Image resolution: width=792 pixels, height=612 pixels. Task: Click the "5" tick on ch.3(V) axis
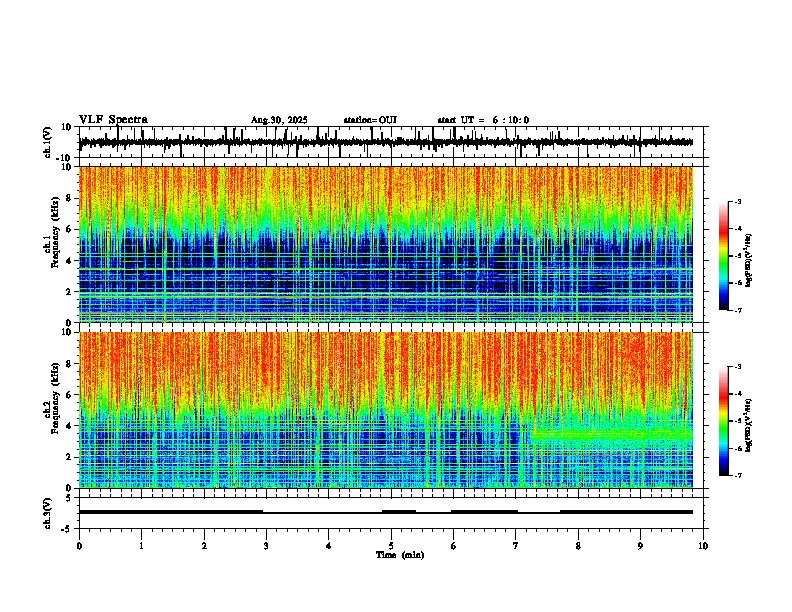pos(69,498)
